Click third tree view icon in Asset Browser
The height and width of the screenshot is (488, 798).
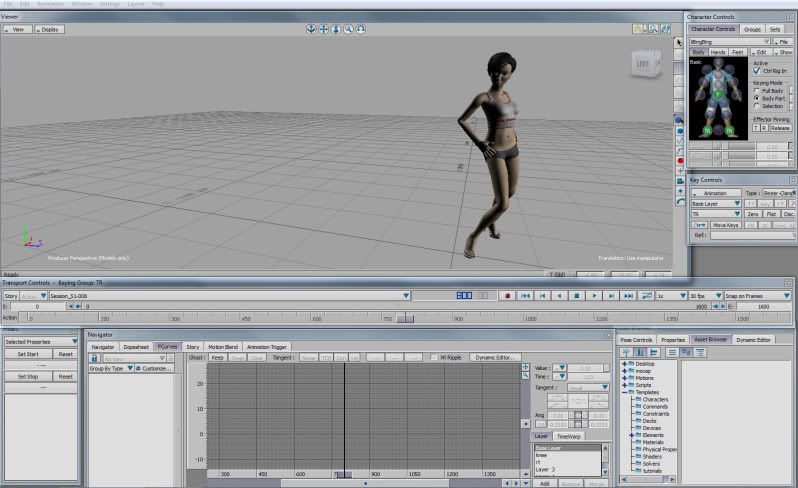(654, 352)
